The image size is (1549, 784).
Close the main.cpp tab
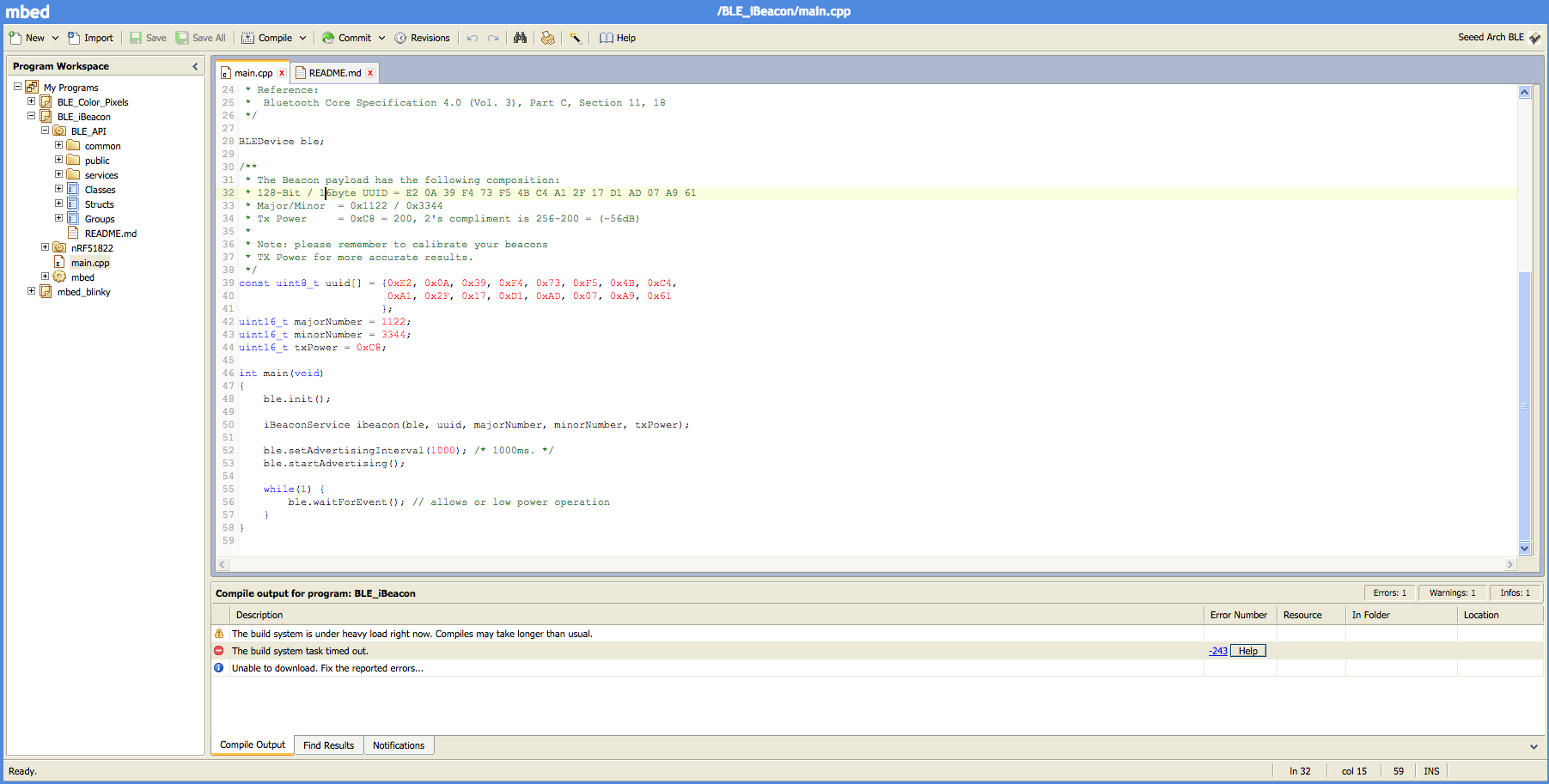[x=282, y=73]
